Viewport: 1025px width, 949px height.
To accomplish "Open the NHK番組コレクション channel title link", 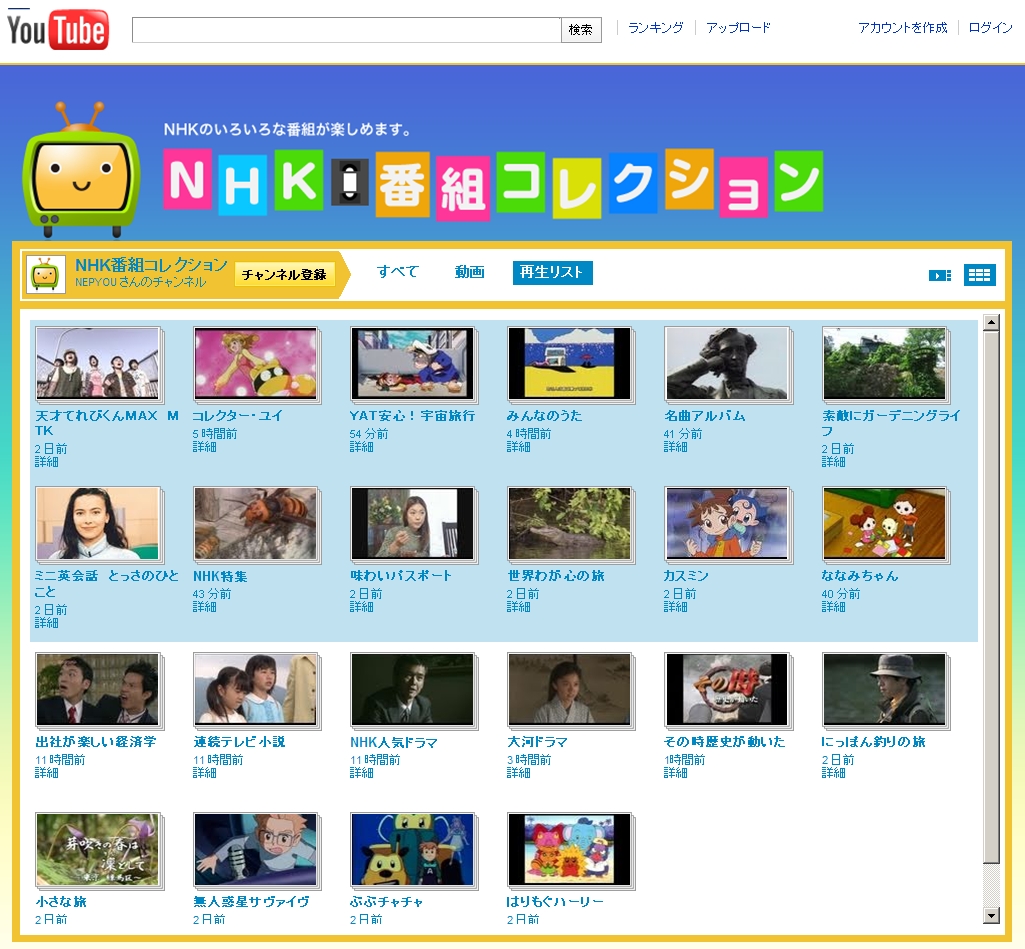I will (x=151, y=265).
